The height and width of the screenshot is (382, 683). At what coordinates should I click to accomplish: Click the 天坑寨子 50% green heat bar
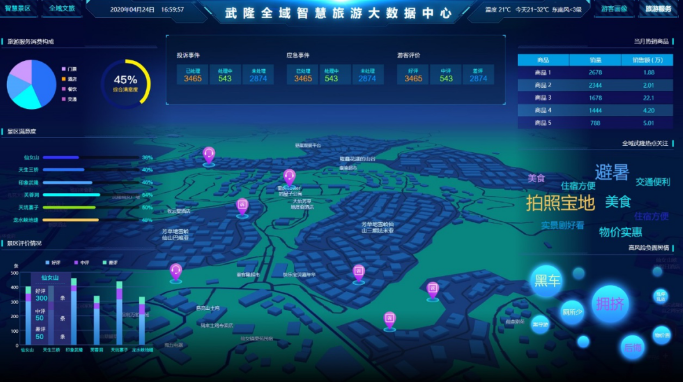pyautogui.click(x=91, y=207)
